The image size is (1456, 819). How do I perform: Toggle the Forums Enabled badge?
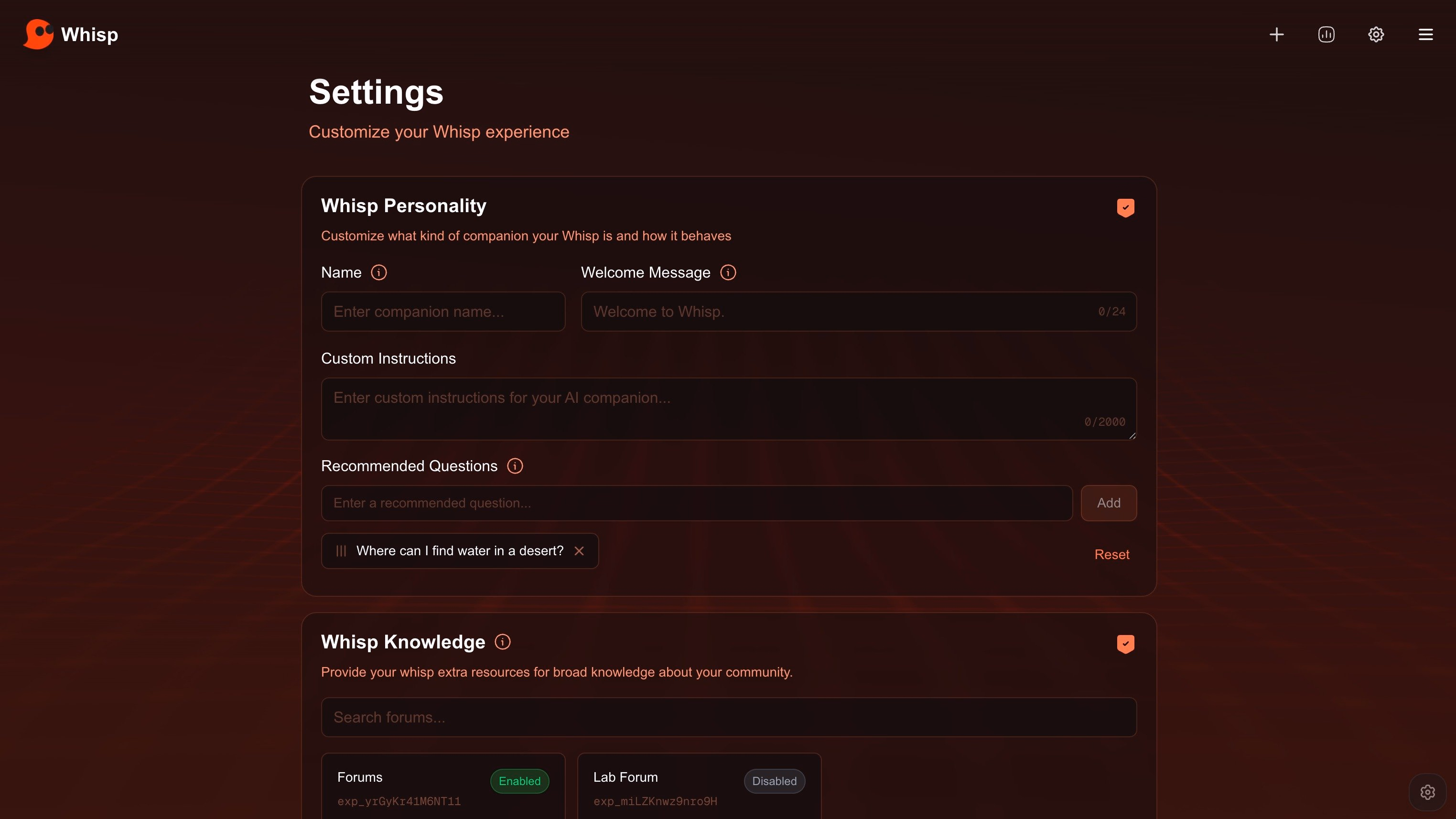click(519, 781)
